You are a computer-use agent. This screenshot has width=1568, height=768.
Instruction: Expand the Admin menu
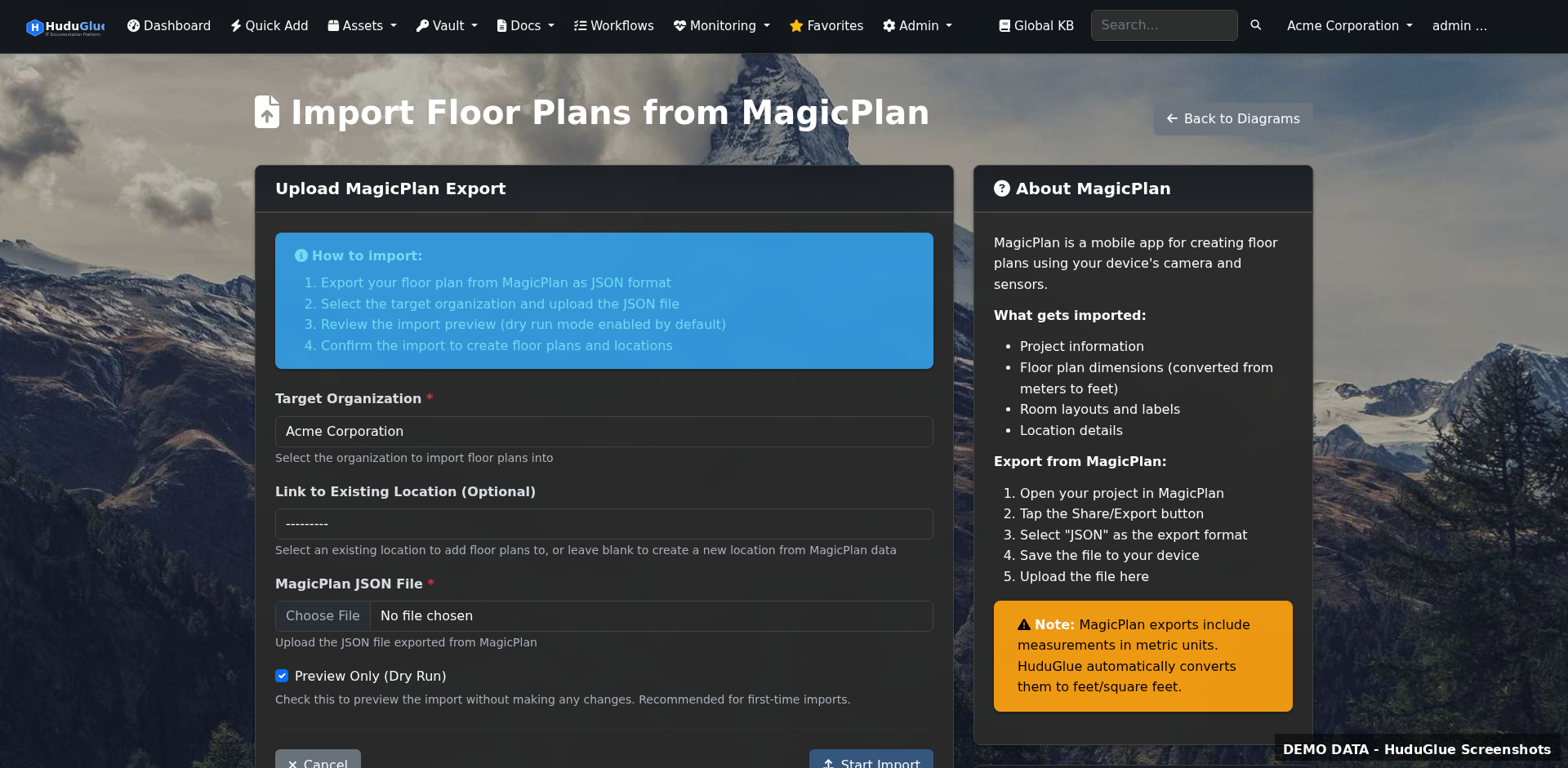918,25
